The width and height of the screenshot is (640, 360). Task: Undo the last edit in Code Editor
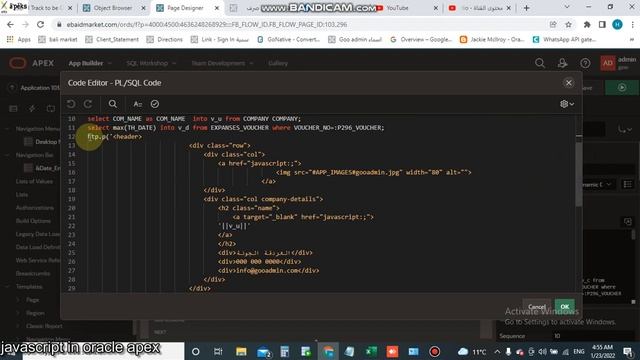[x=71, y=104]
